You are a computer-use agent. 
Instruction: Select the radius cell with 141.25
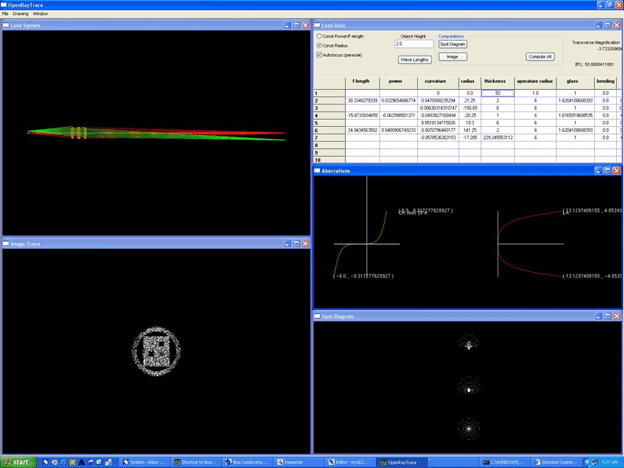470,130
